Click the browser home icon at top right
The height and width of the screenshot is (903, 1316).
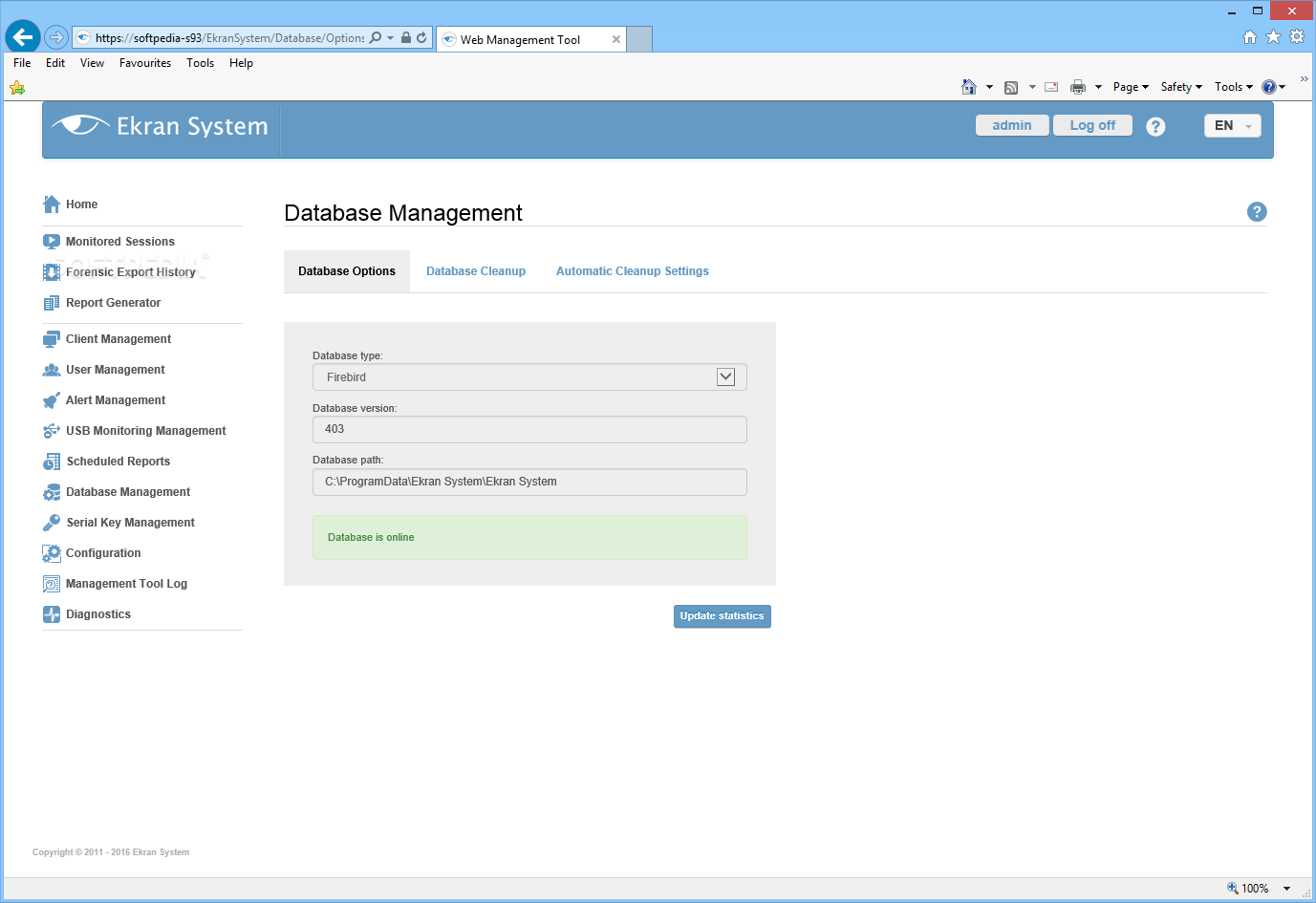coord(1249,36)
